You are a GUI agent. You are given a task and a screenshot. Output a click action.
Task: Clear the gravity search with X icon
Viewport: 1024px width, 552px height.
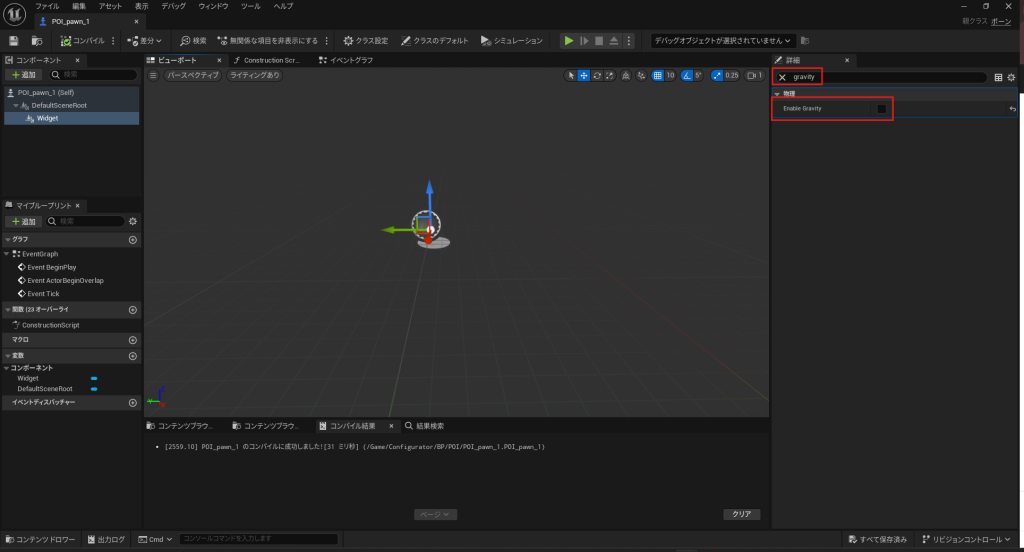coord(783,77)
